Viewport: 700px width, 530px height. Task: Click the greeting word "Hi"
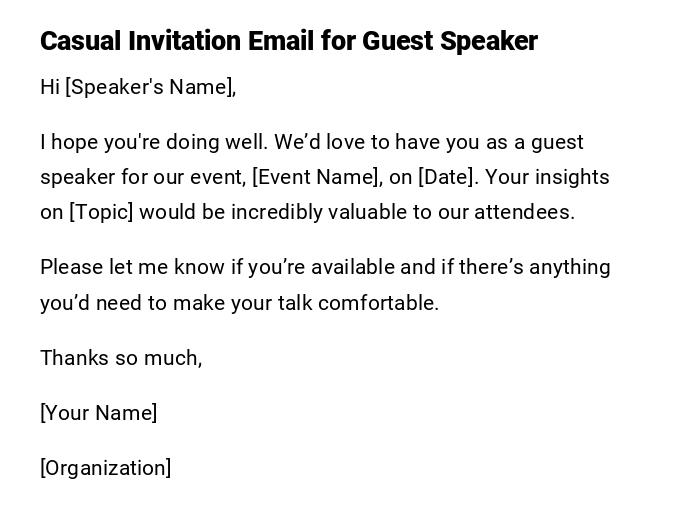coord(50,87)
